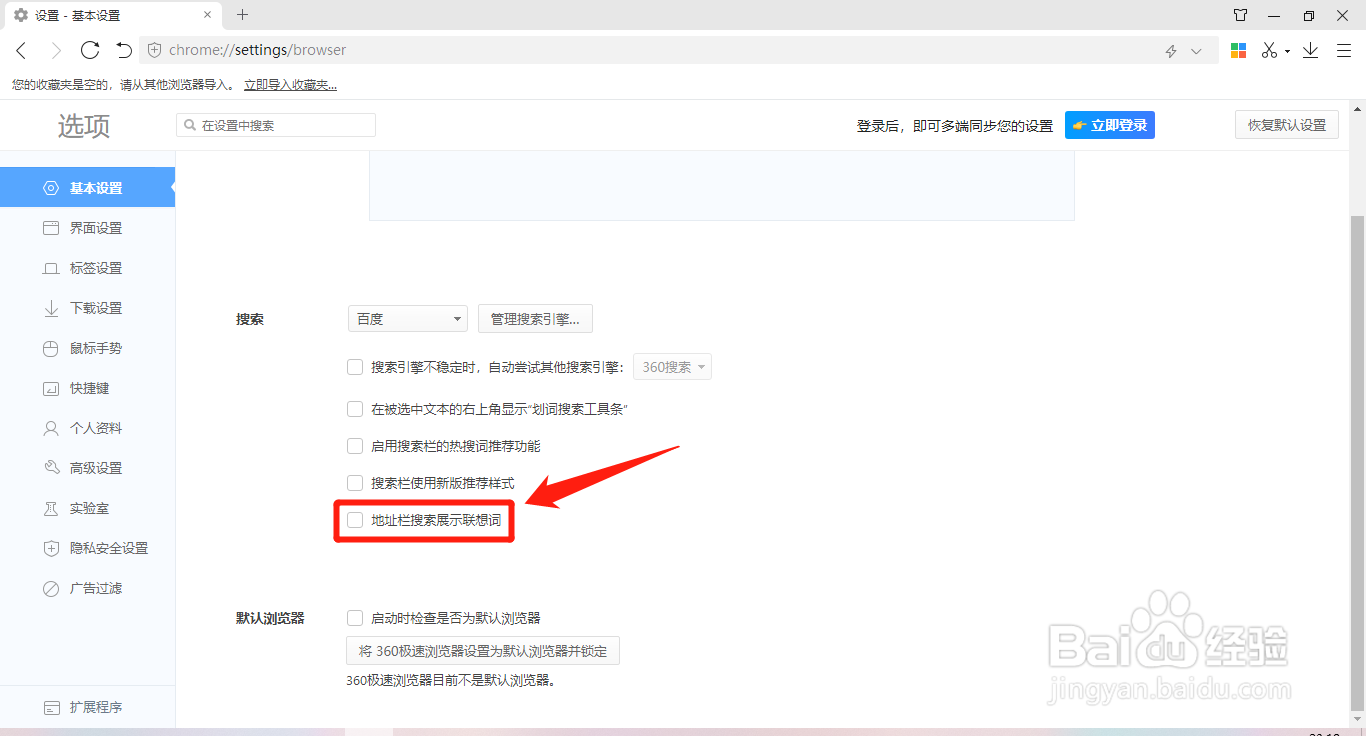
Task: Toggle 启动时检查是否为默认浏览器 checkbox
Action: [x=355, y=618]
